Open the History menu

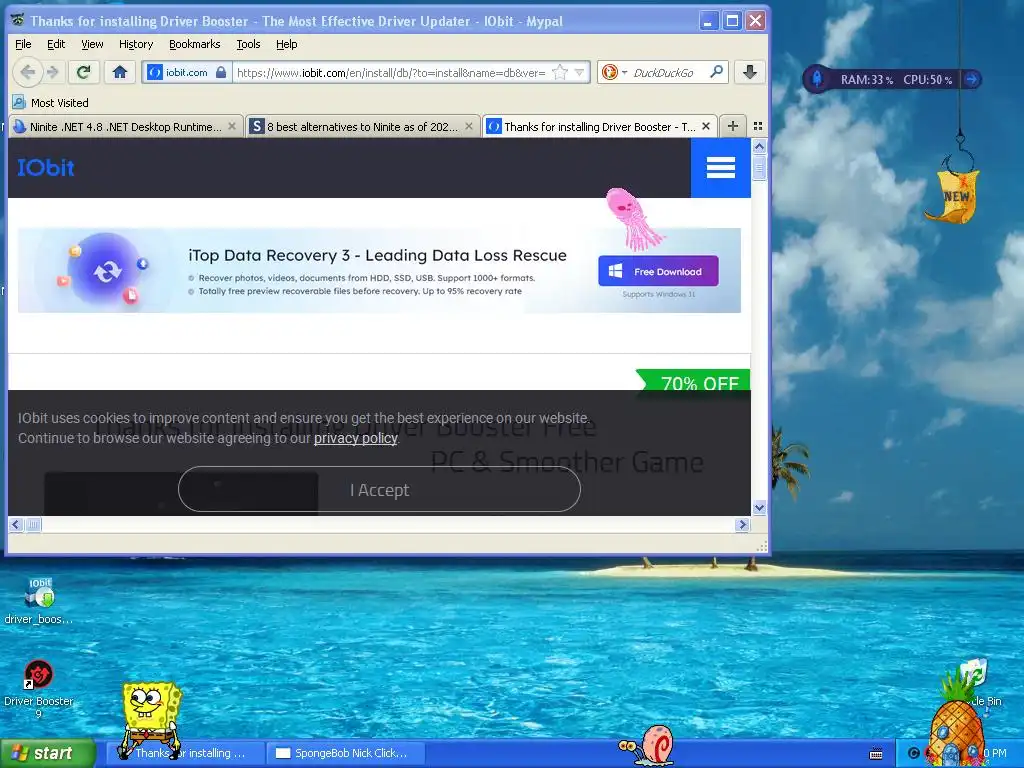click(x=136, y=44)
